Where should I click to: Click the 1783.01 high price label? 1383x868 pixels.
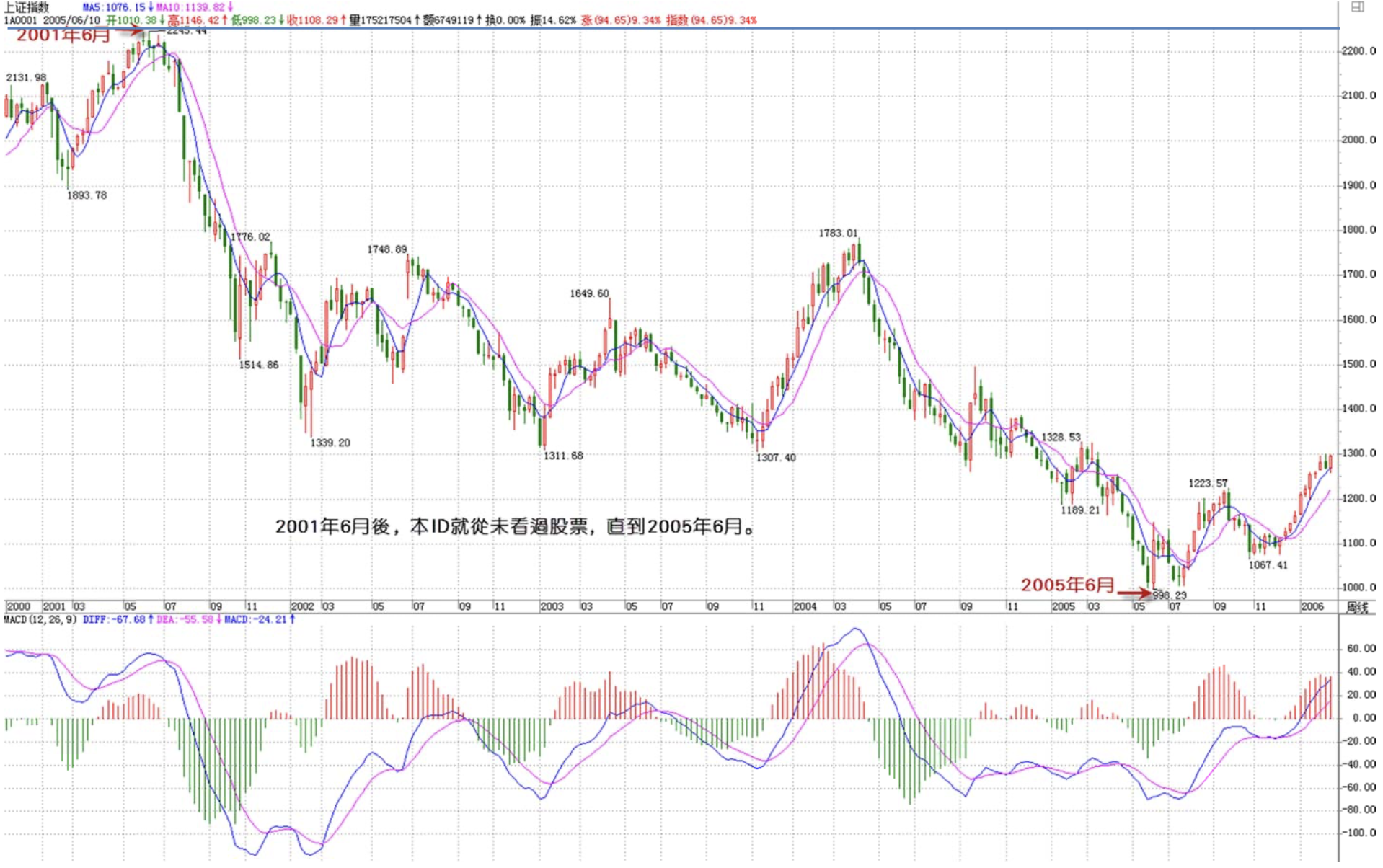(838, 233)
